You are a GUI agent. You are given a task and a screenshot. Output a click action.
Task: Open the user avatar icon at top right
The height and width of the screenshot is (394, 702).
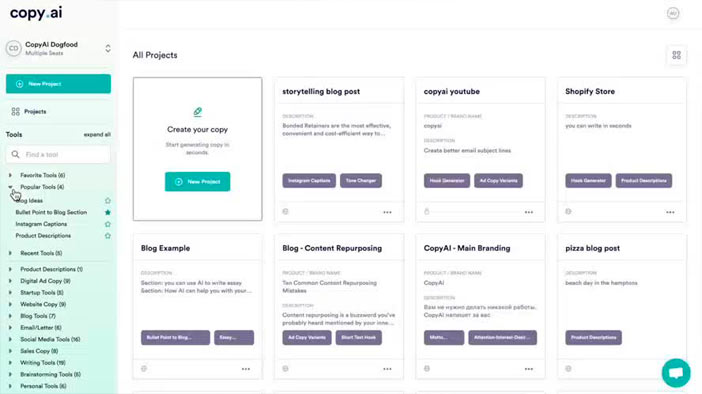[x=672, y=13]
